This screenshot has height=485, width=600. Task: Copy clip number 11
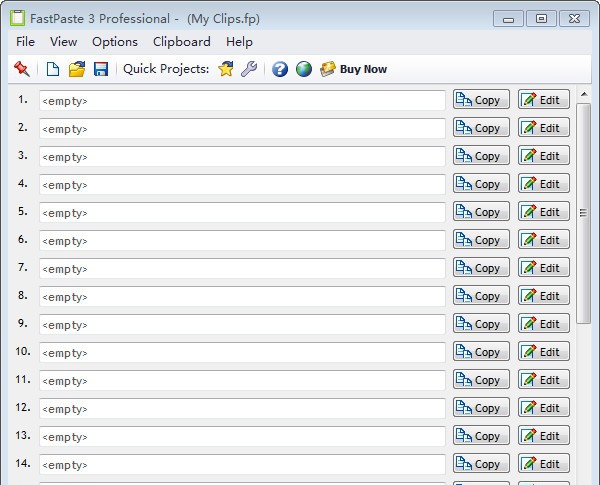coord(481,379)
